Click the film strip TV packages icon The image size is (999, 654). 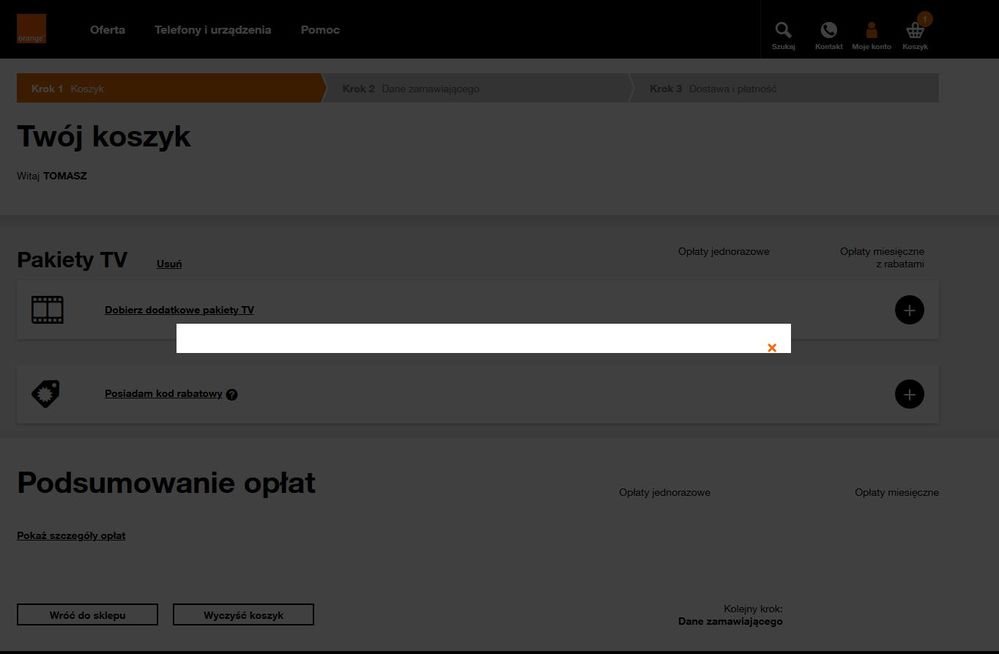47,310
